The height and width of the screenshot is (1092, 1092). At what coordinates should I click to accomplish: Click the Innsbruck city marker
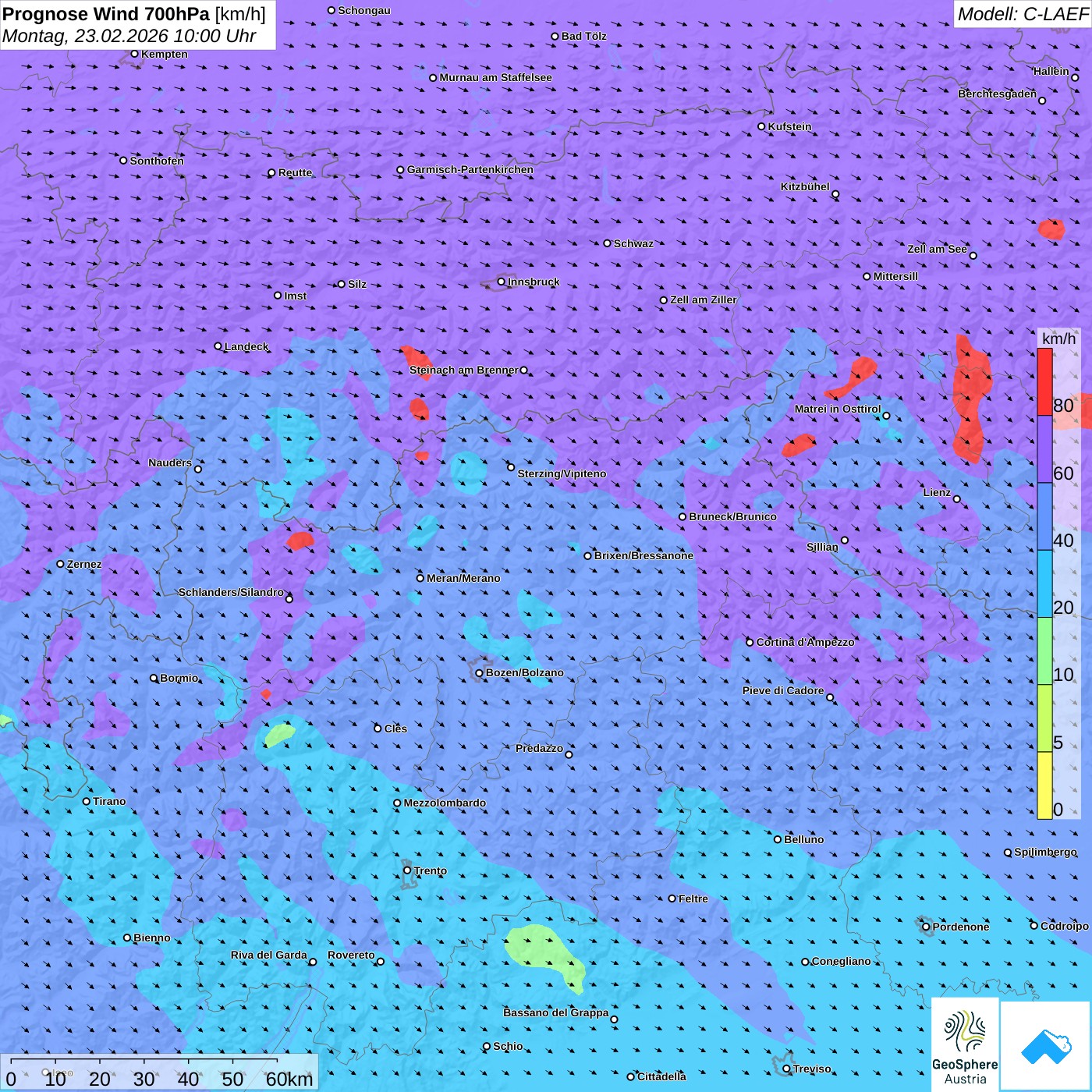[x=502, y=282]
